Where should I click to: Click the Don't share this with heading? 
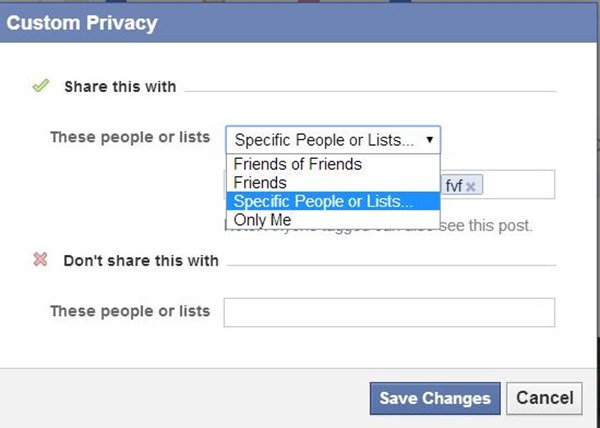coord(141,261)
